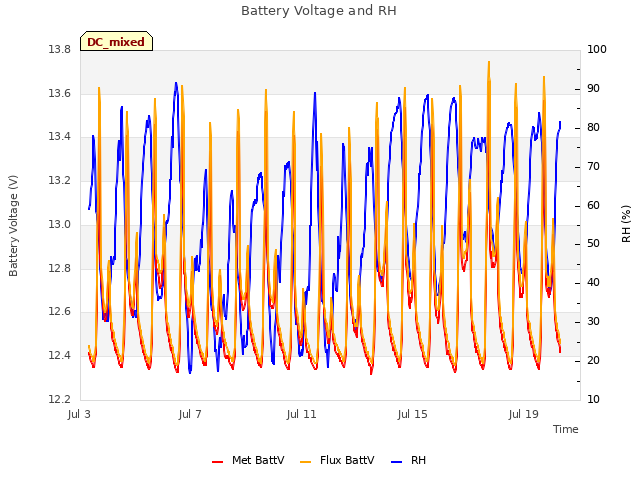This screenshot has width=640, height=480.
Task: Click the 12.2 voltage tick label
Action: [60, 399]
